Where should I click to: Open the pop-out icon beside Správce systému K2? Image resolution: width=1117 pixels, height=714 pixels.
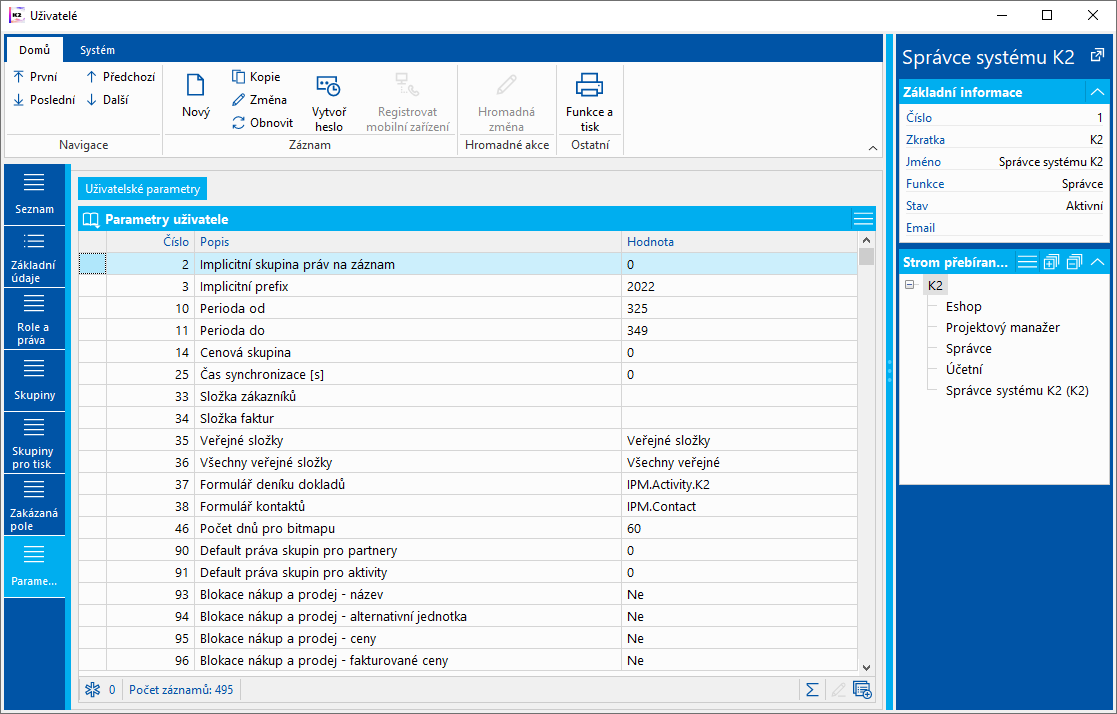[1096, 56]
